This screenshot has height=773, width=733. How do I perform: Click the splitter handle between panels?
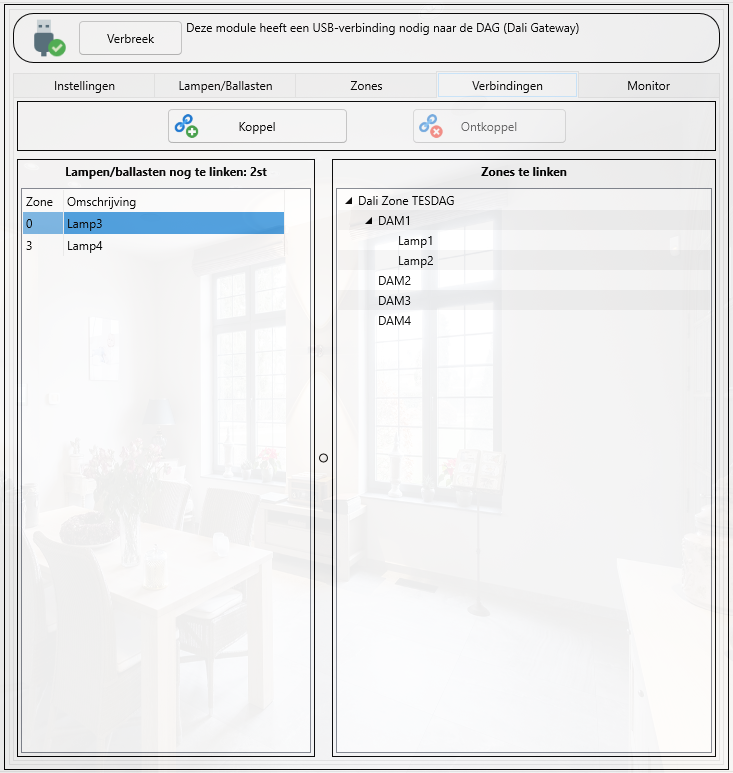(x=323, y=458)
